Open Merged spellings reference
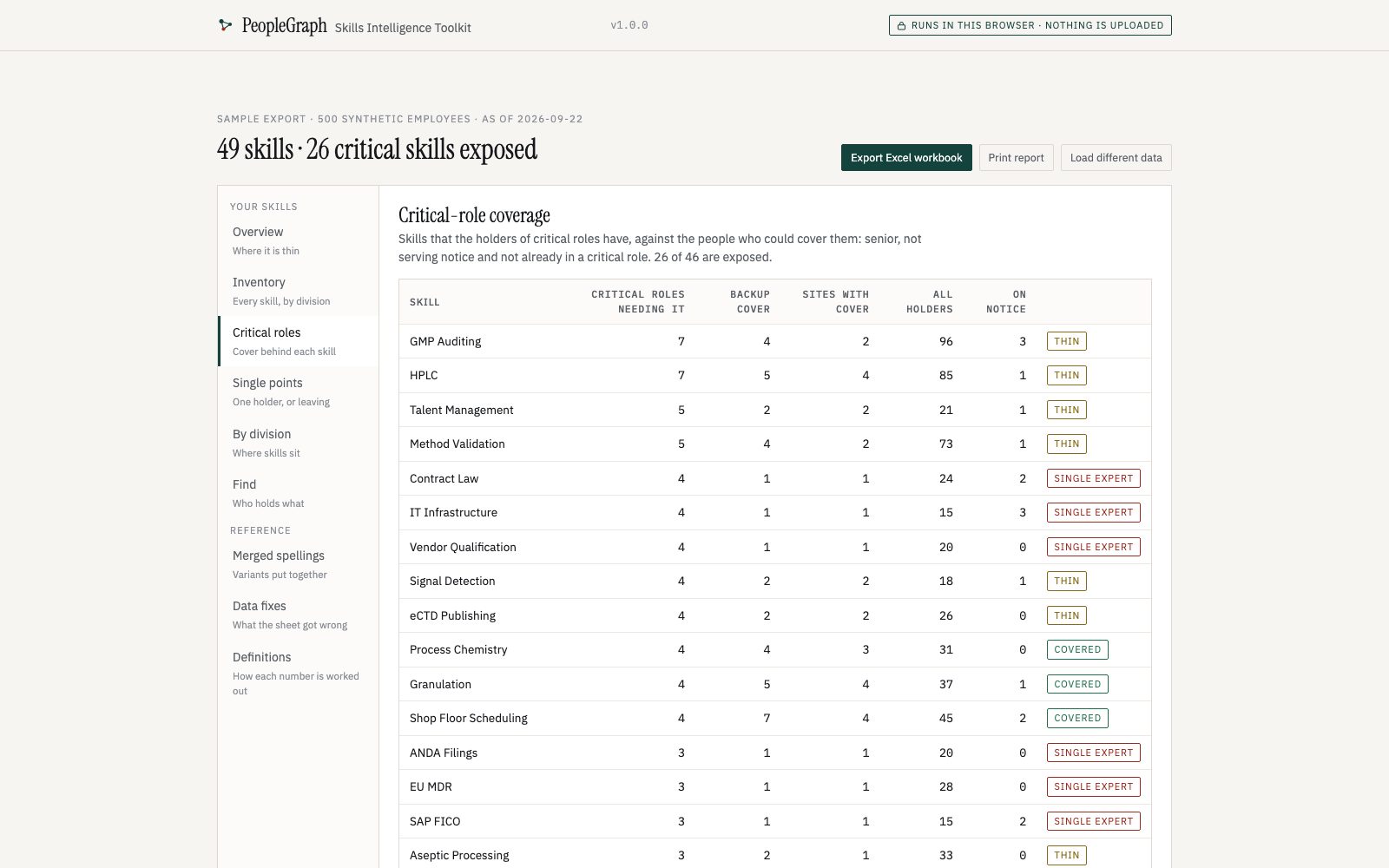This screenshot has height=868, width=1389. click(298, 564)
